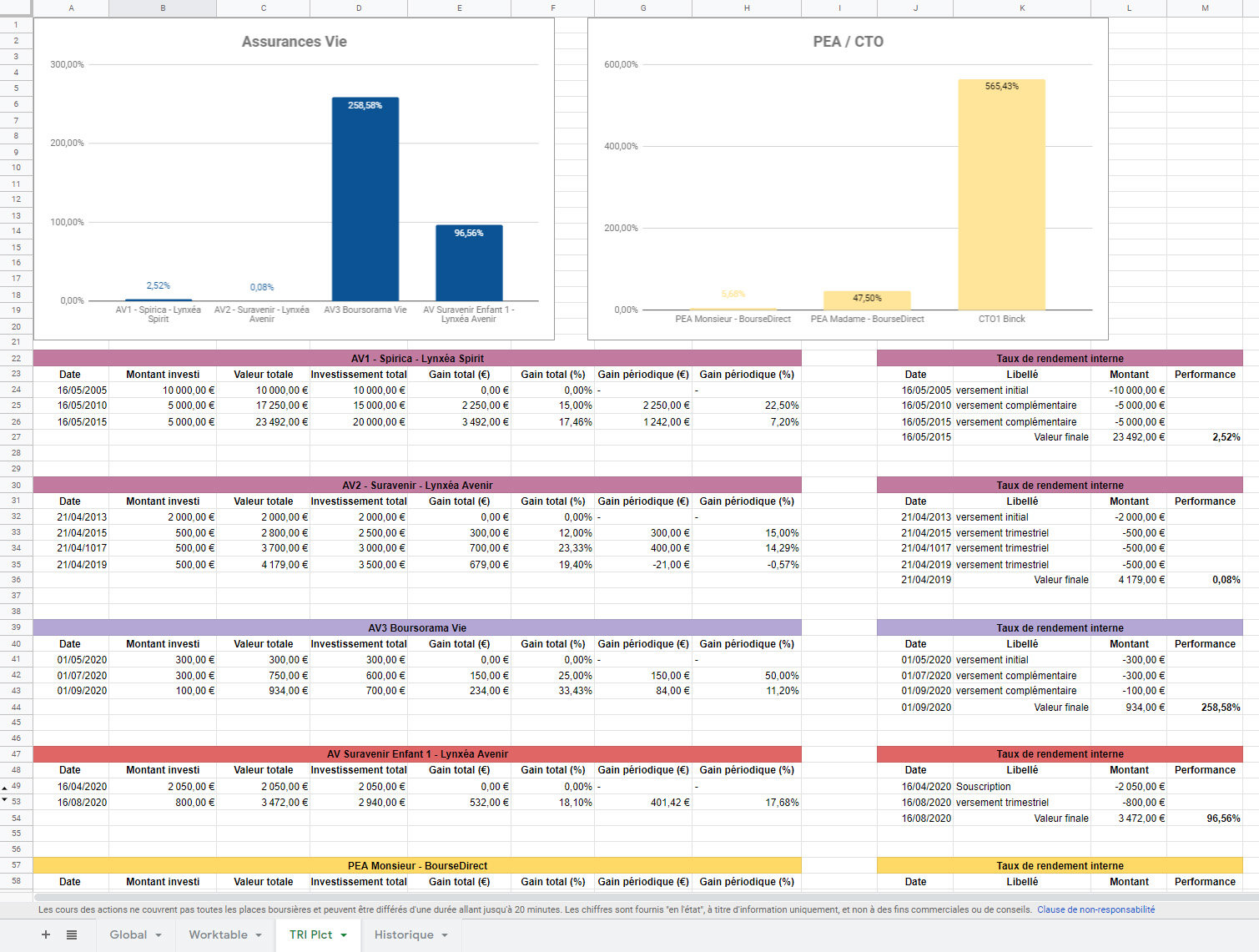Select 'Taux de rendement interne' header in row 39
This screenshot has width=1259, height=952.
click(1060, 627)
